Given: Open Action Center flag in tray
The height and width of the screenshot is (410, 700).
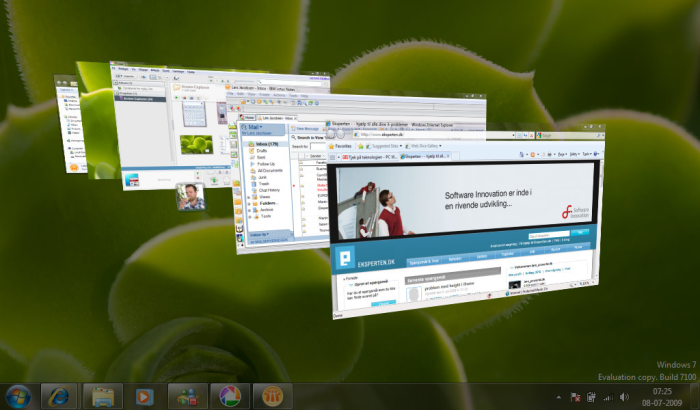Looking at the screenshot, I should 575,397.
